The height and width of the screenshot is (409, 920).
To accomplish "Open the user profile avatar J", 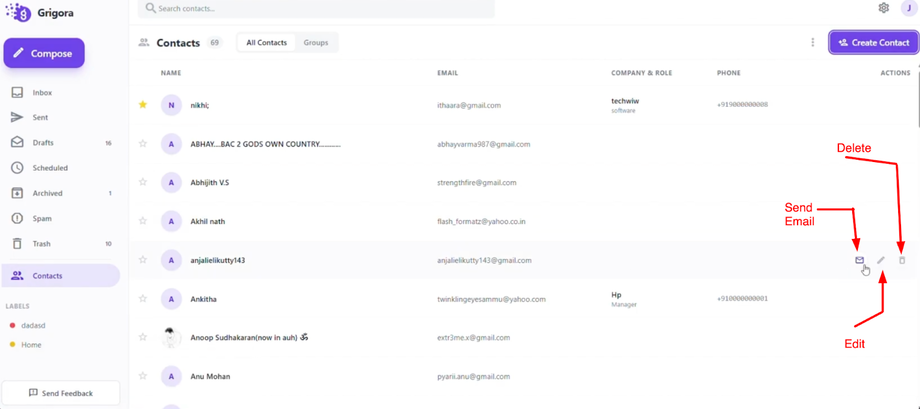I will [908, 8].
